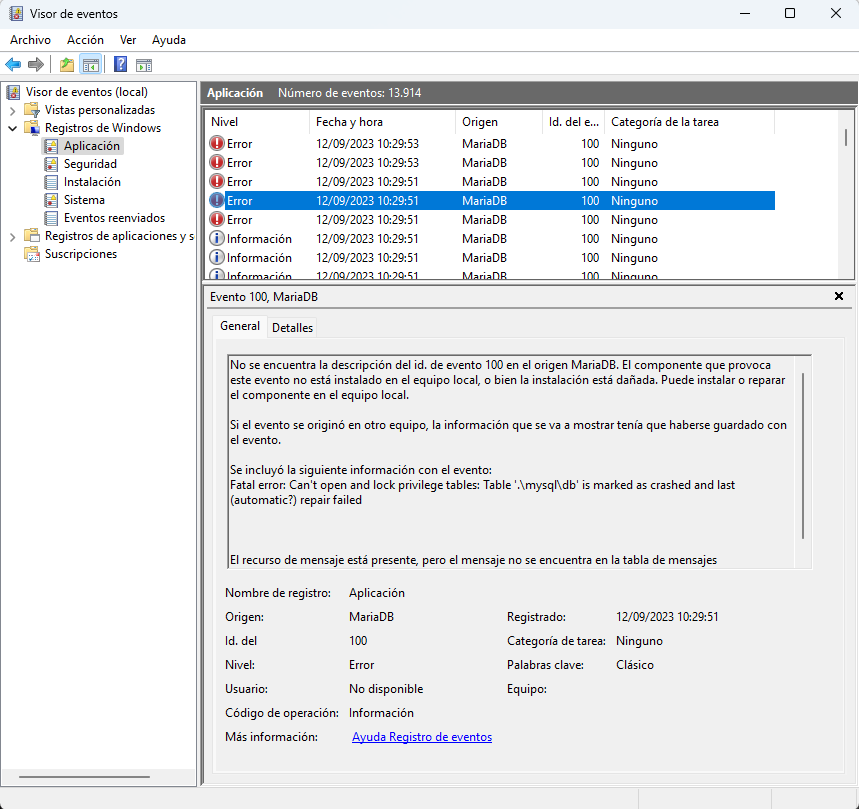Viewport: 859px width, 809px height.
Task: Click the Up one level folder icon
Action: coord(67,65)
